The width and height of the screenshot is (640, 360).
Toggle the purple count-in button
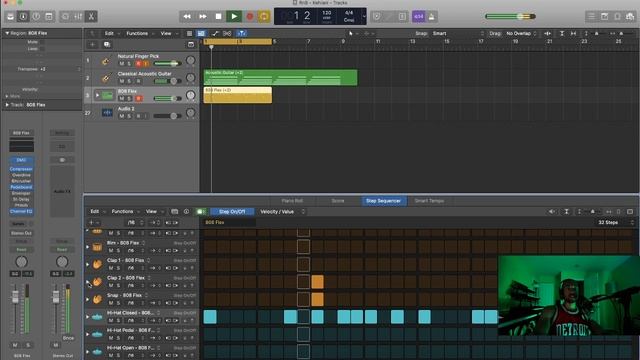(x=418, y=16)
